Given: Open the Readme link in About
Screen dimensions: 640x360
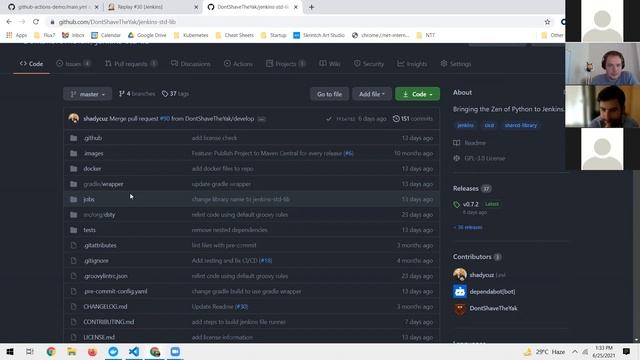Looking at the screenshot, I should coord(469,143).
